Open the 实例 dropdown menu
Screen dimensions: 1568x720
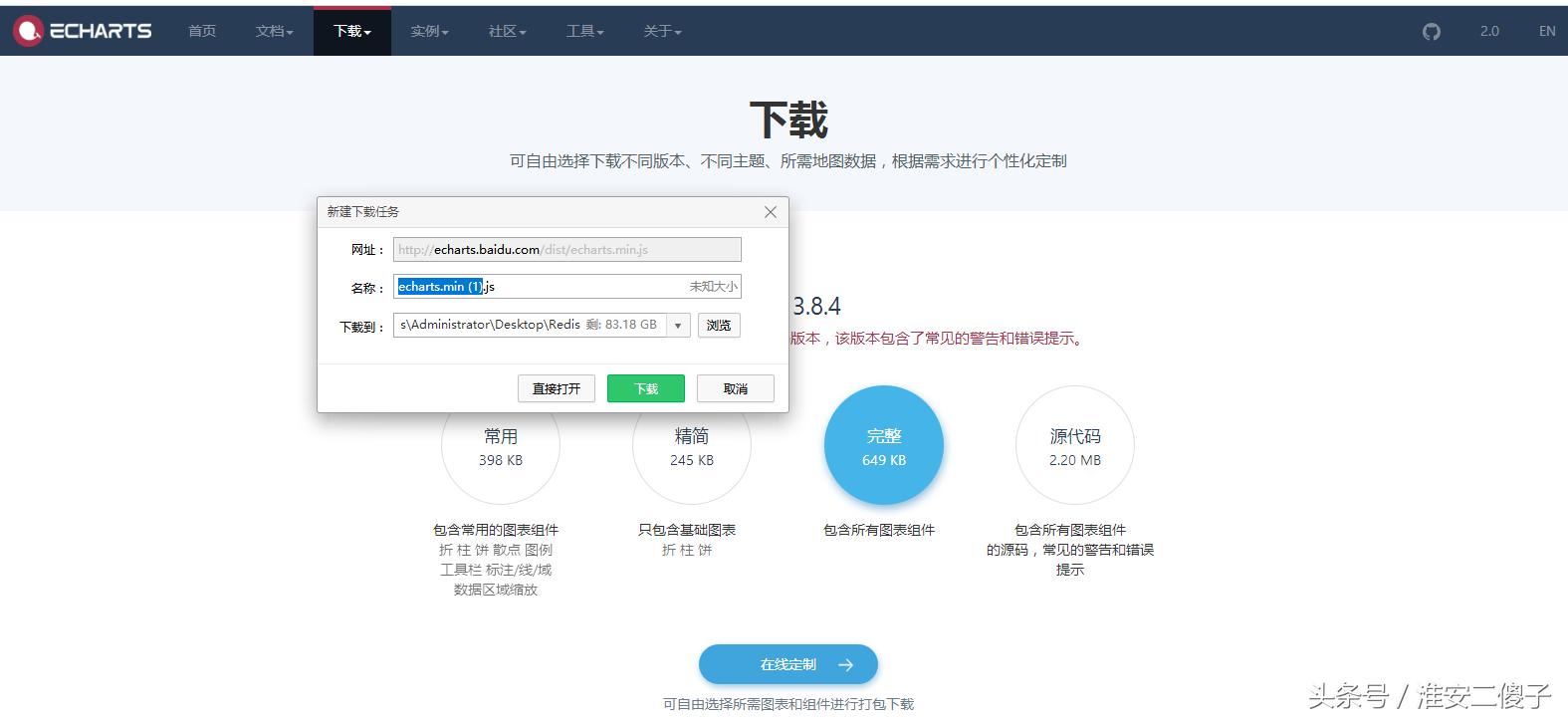[x=430, y=31]
